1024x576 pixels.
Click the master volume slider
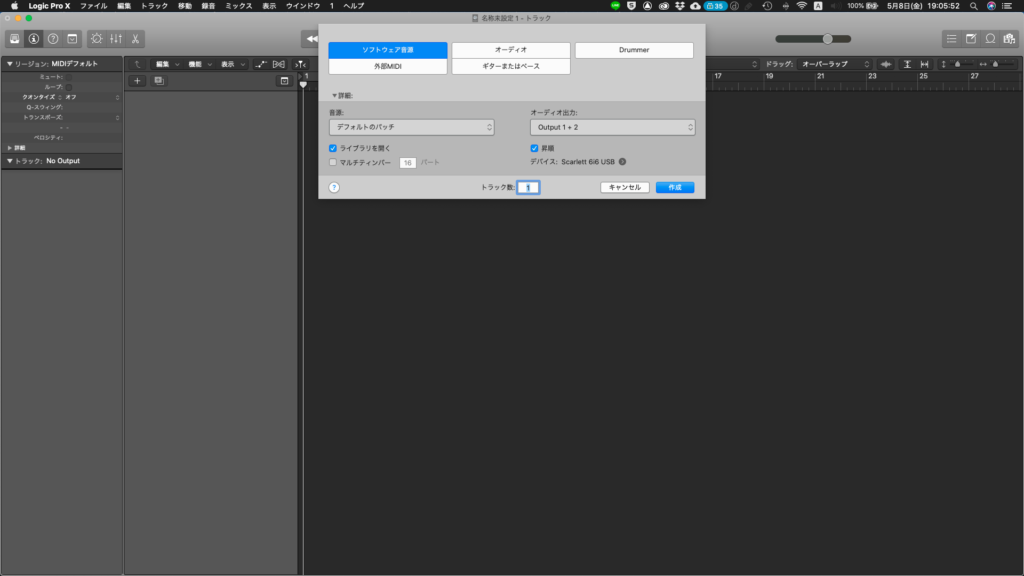827,39
